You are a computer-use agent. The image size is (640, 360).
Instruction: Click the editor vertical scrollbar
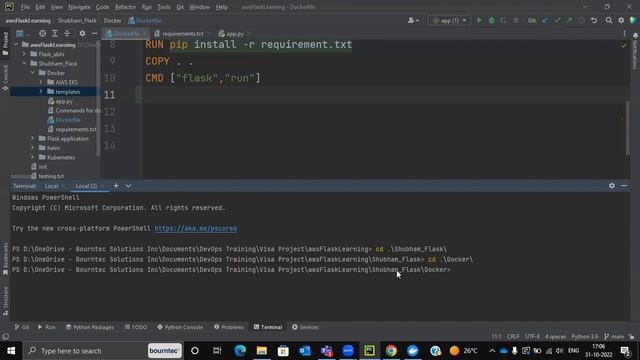click(628, 128)
